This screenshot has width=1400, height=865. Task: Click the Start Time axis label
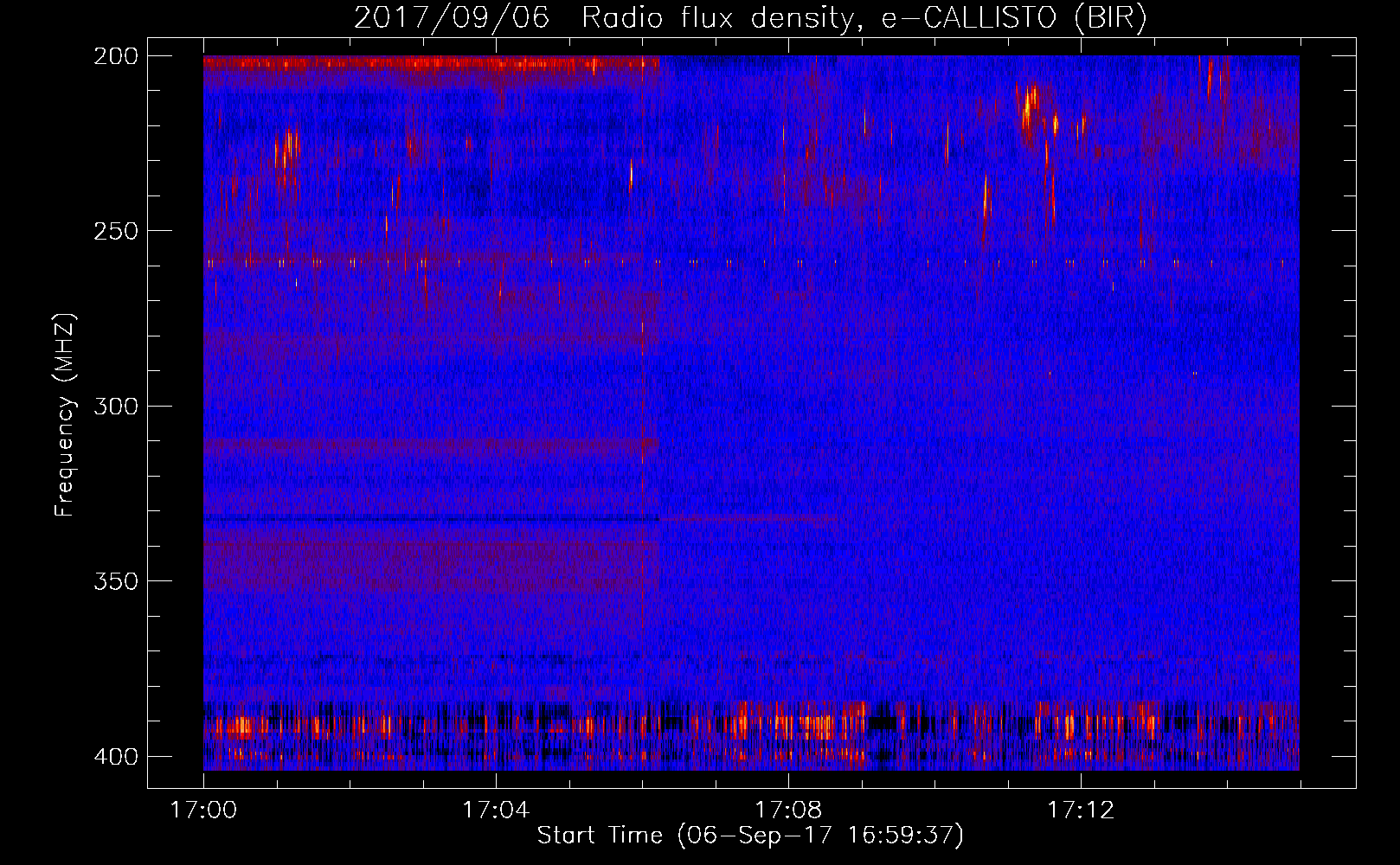pyautogui.click(x=750, y=836)
